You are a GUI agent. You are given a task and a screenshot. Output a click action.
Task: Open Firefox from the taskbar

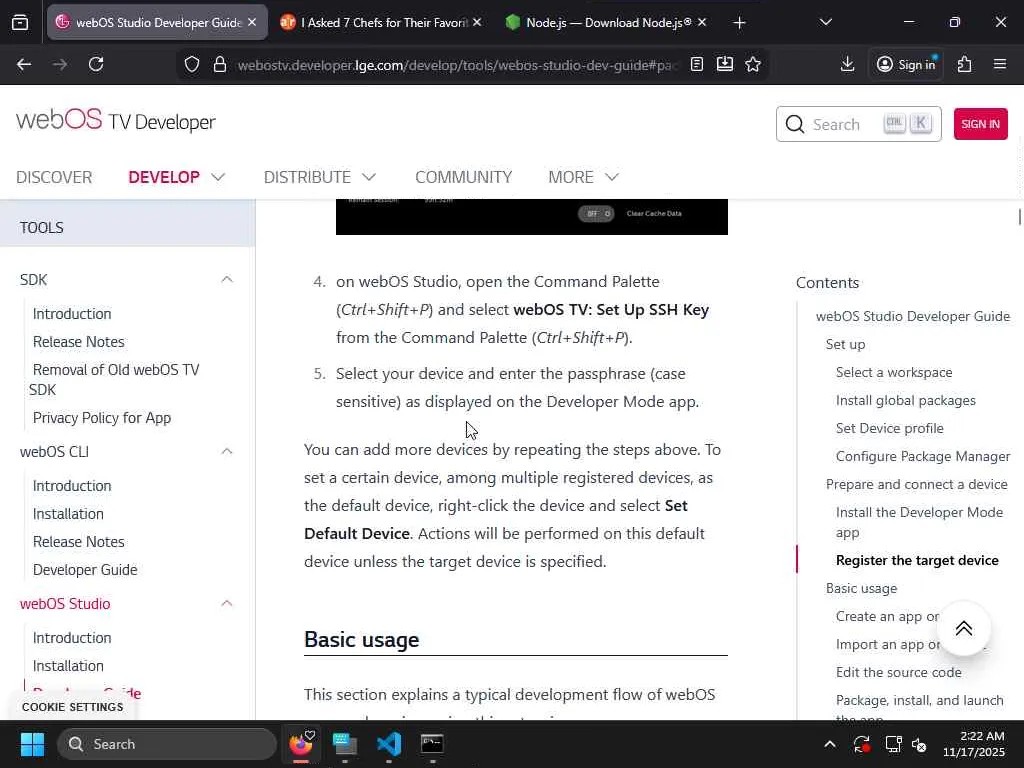(x=301, y=744)
